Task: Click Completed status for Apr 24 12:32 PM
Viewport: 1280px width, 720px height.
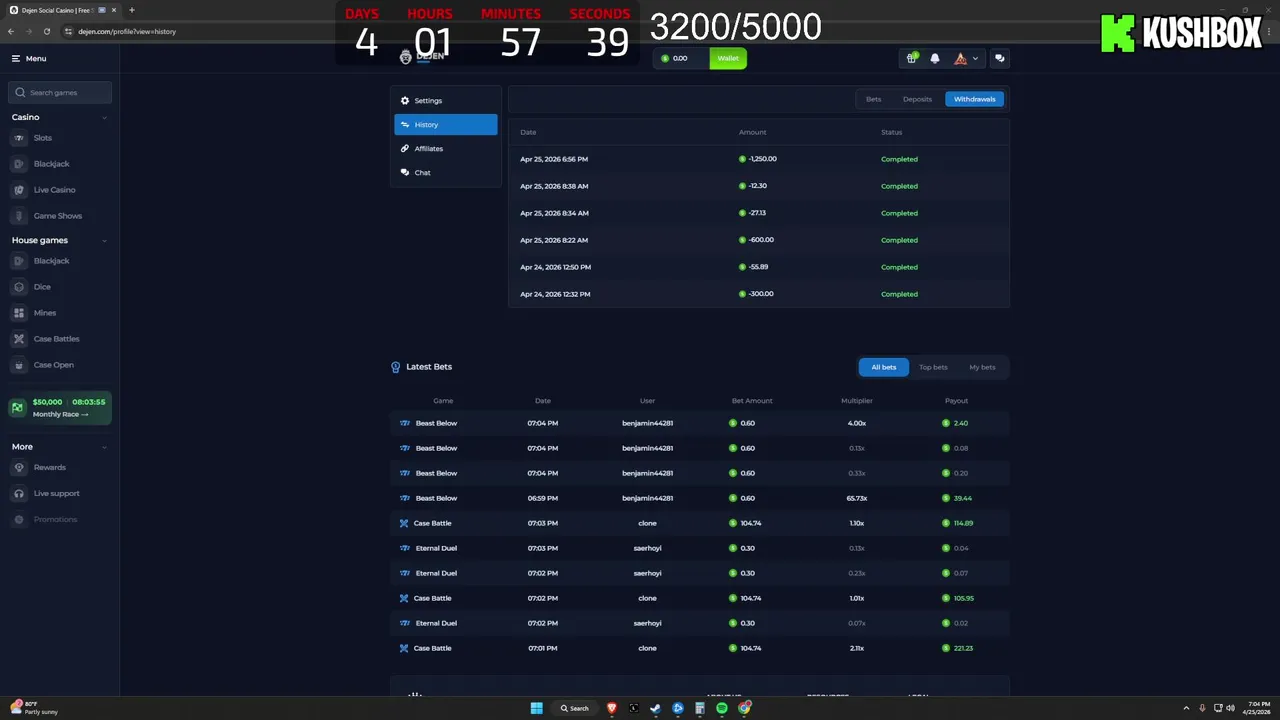Action: pos(899,294)
